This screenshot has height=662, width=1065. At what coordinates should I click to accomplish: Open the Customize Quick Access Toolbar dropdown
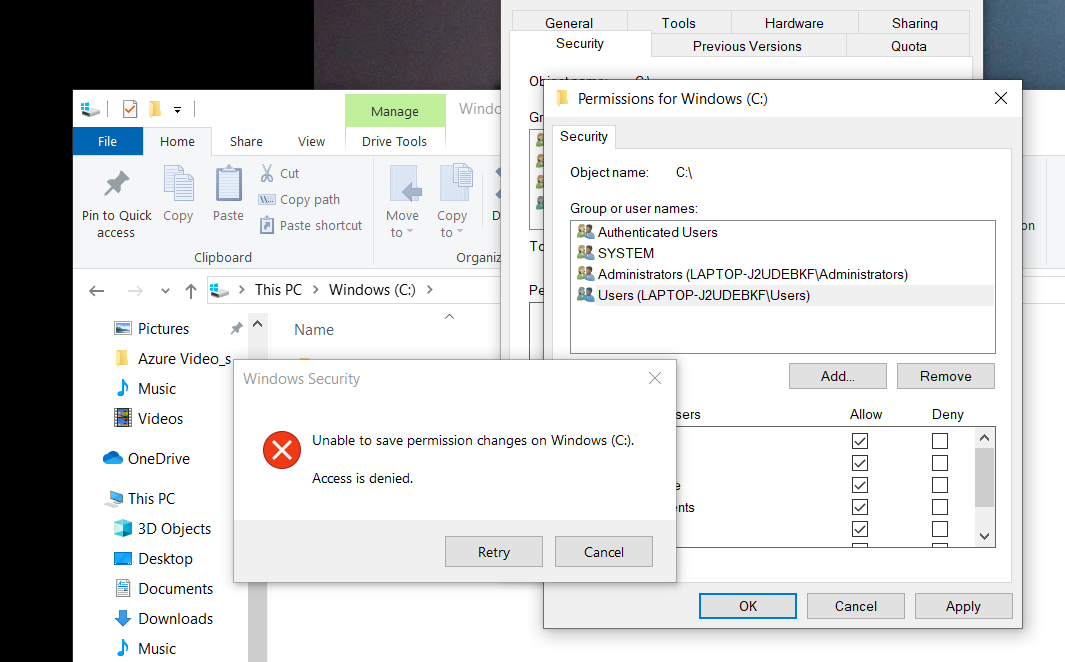[x=177, y=108]
